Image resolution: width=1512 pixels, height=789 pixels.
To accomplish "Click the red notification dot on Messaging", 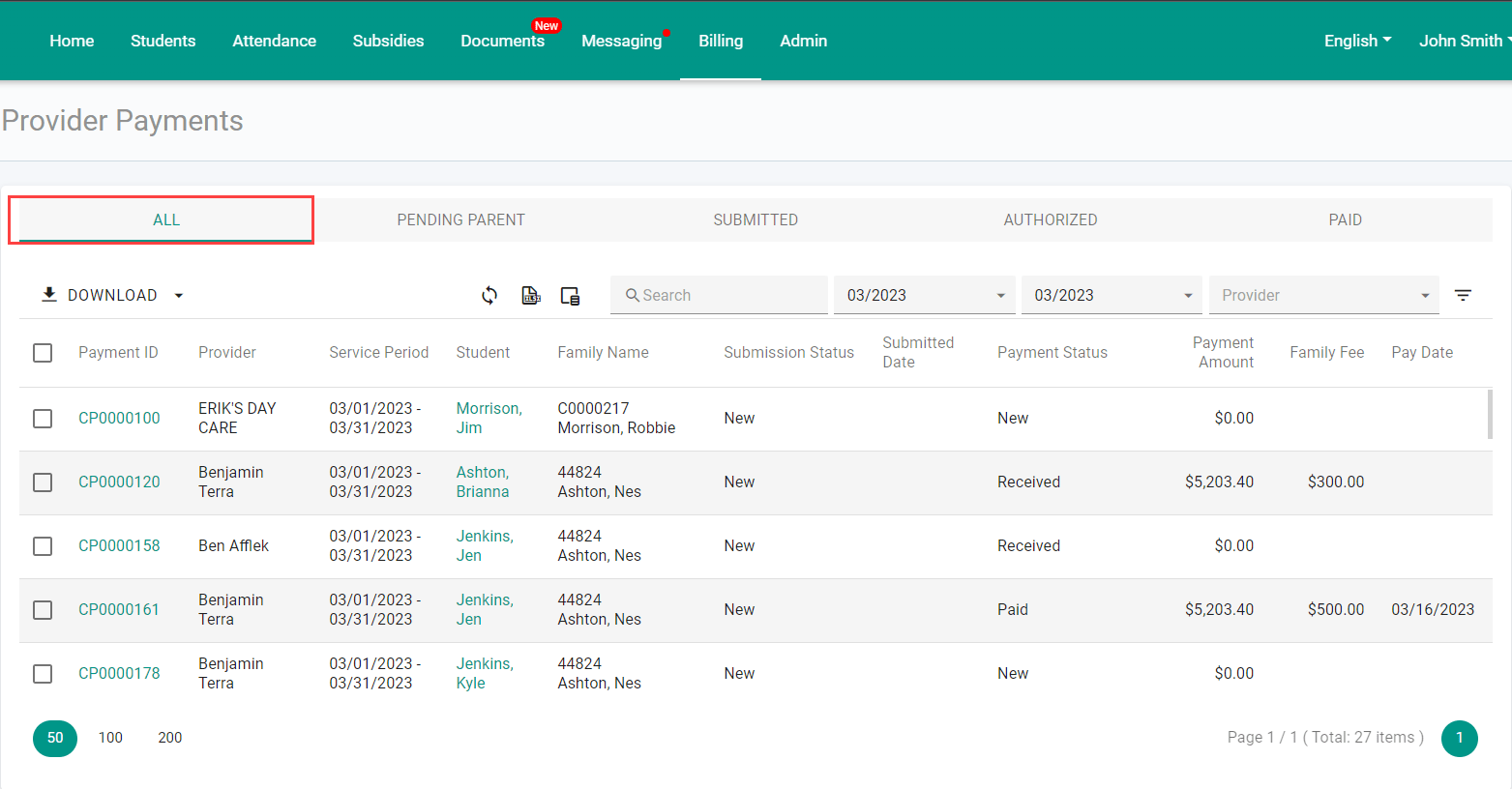I will tap(667, 33).
